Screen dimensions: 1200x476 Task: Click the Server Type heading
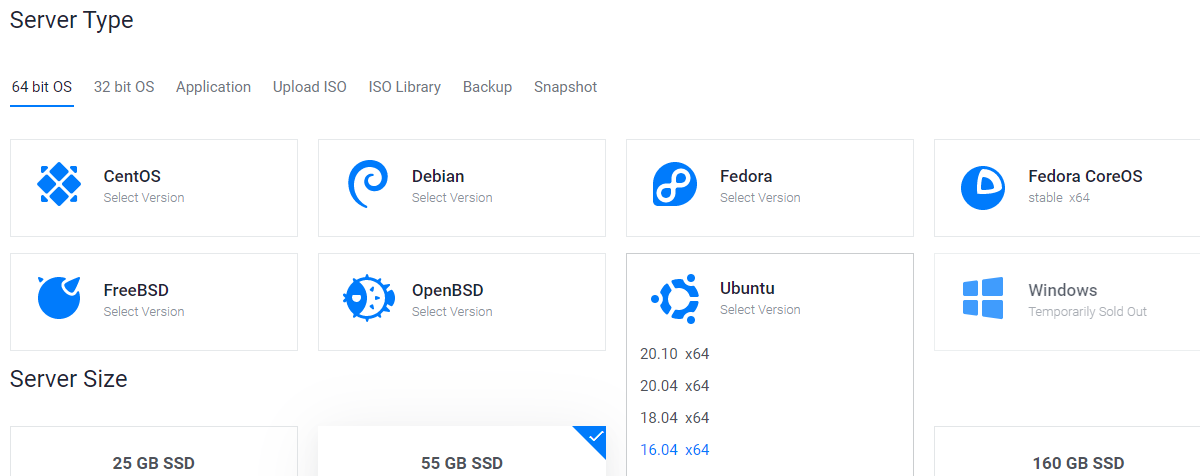click(x=71, y=20)
